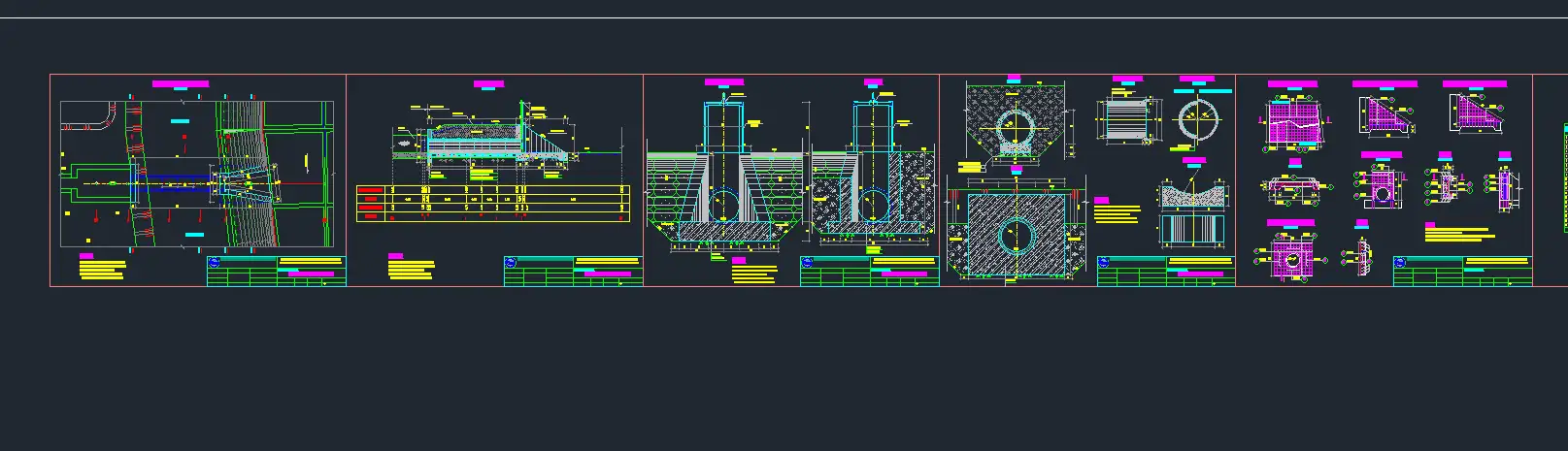Click the circular pipe in the third sheet's left cross-section
Viewport: 1568px width, 451px height.
pos(722,206)
